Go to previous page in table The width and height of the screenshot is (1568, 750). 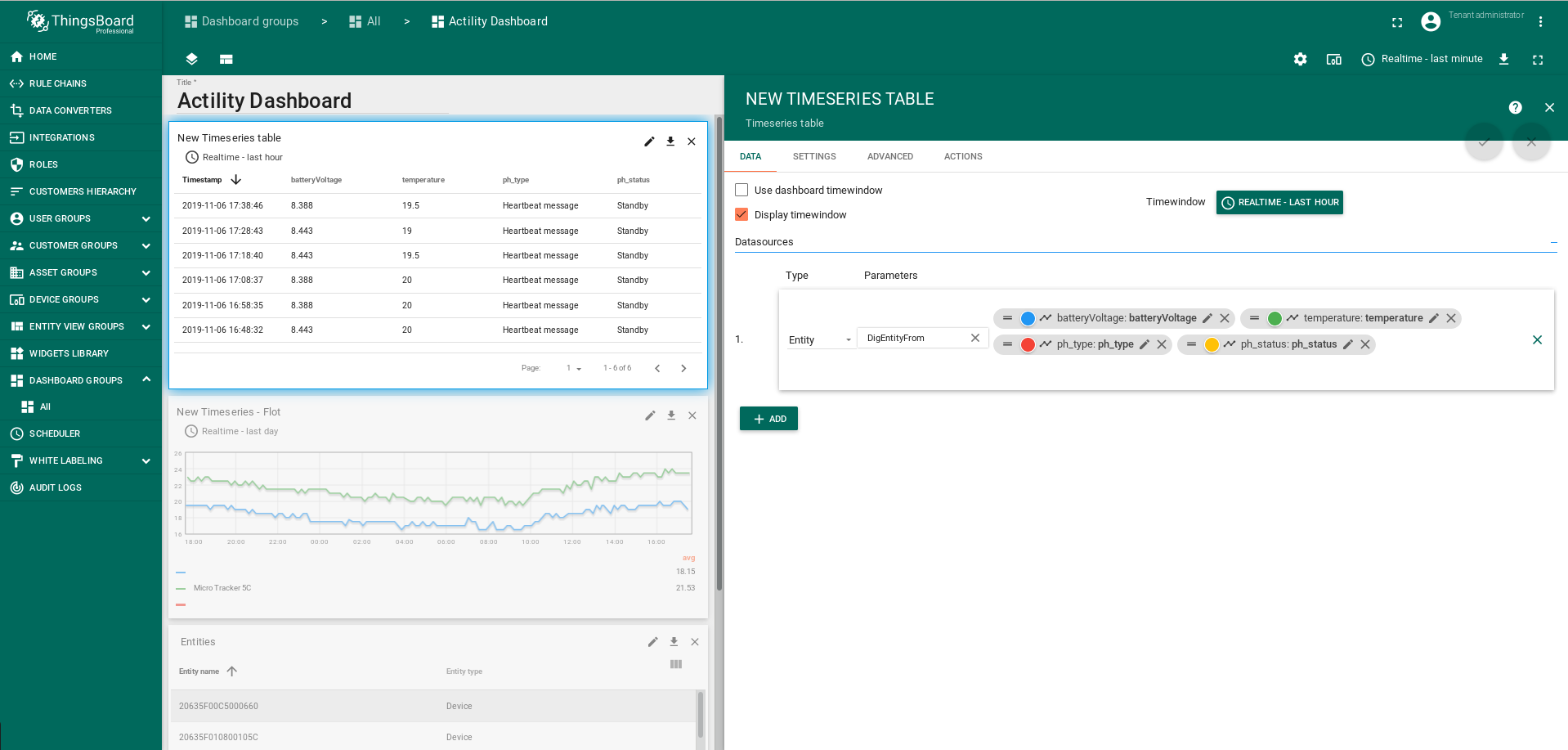click(x=657, y=368)
